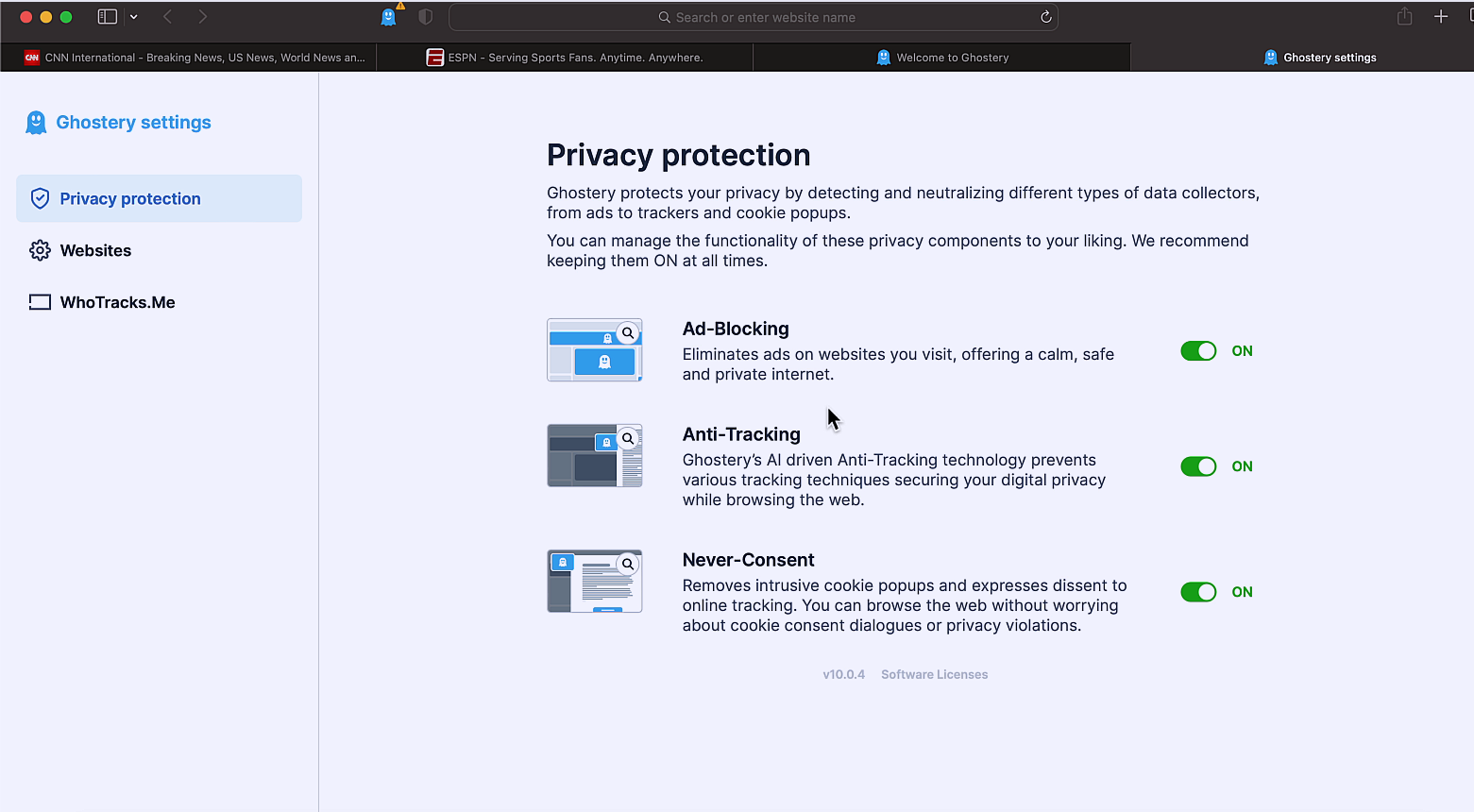Viewport: 1474px width, 812px height.
Task: Switch to the CNN International tab
Action: point(188,57)
